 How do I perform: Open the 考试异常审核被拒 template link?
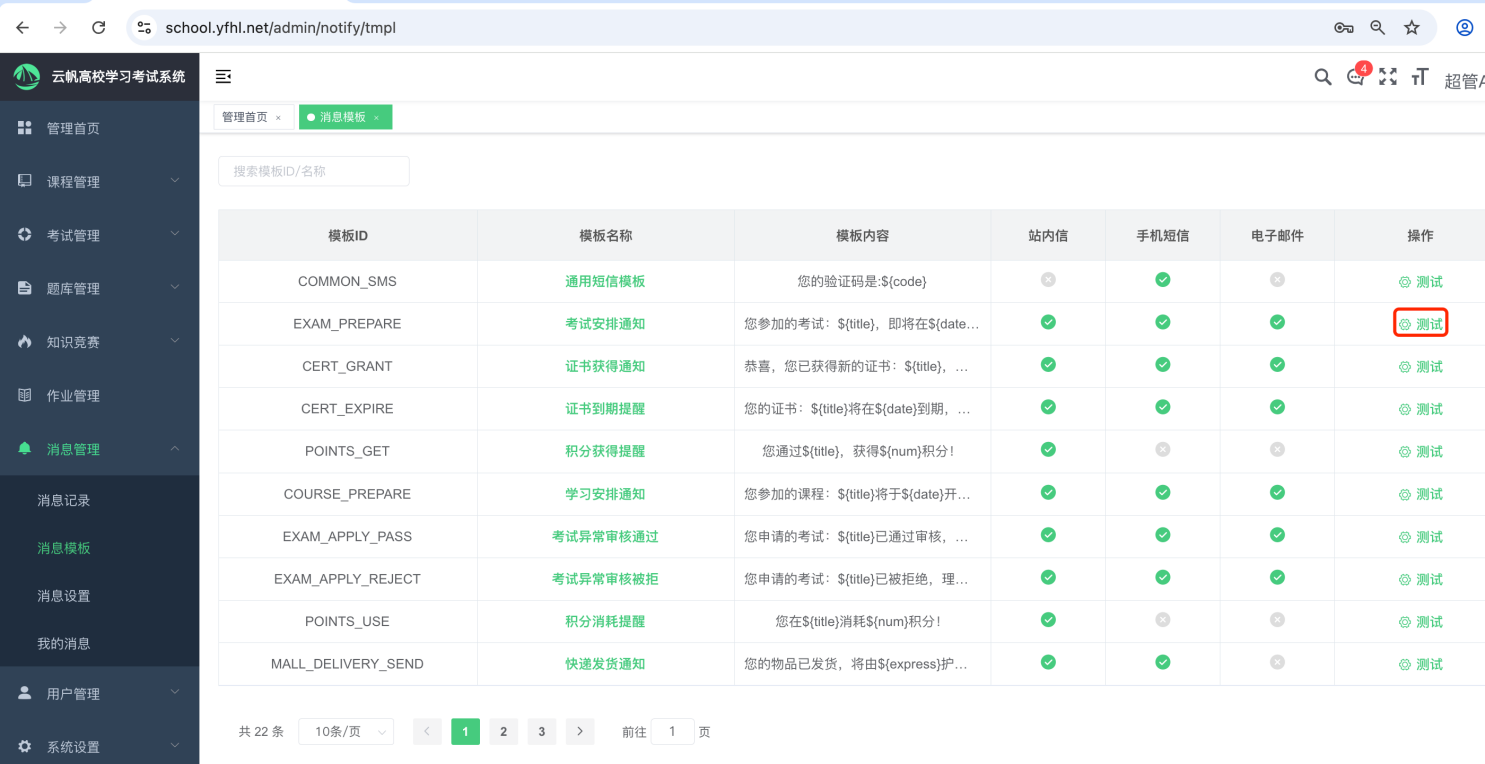605,579
